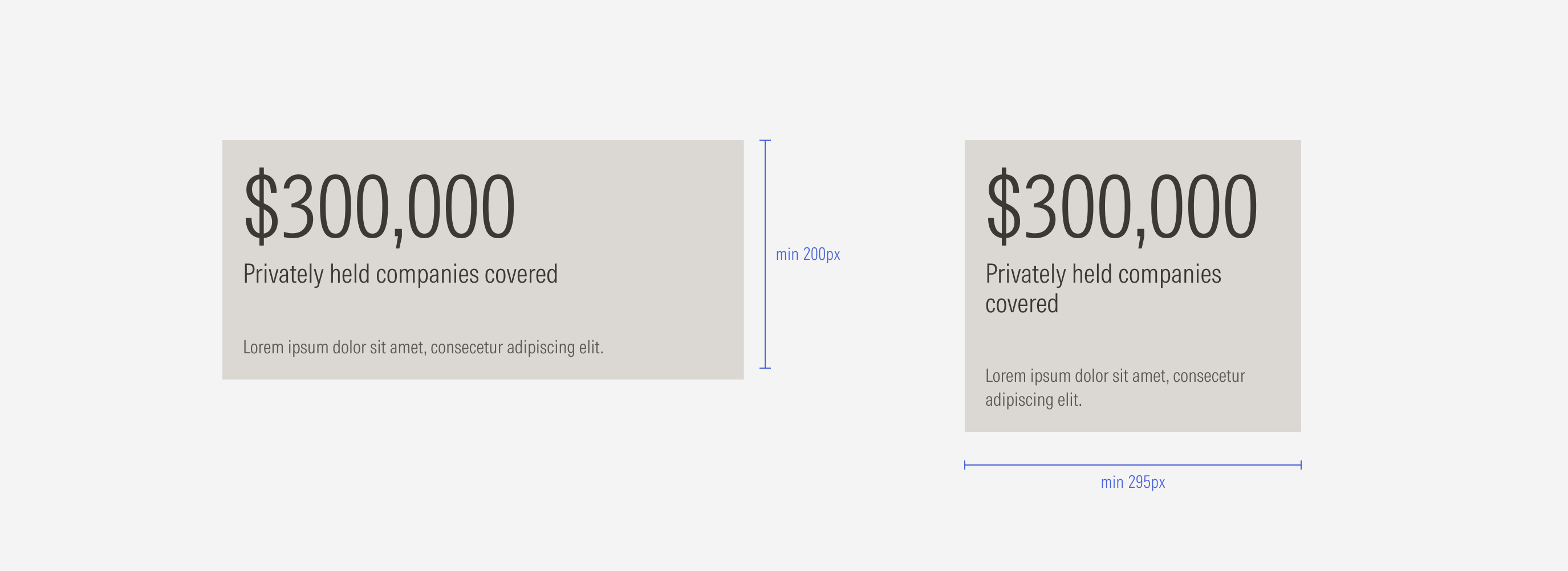Click right end cap of horizontal dimension line
This screenshot has width=1568, height=571.
pos(1301,465)
